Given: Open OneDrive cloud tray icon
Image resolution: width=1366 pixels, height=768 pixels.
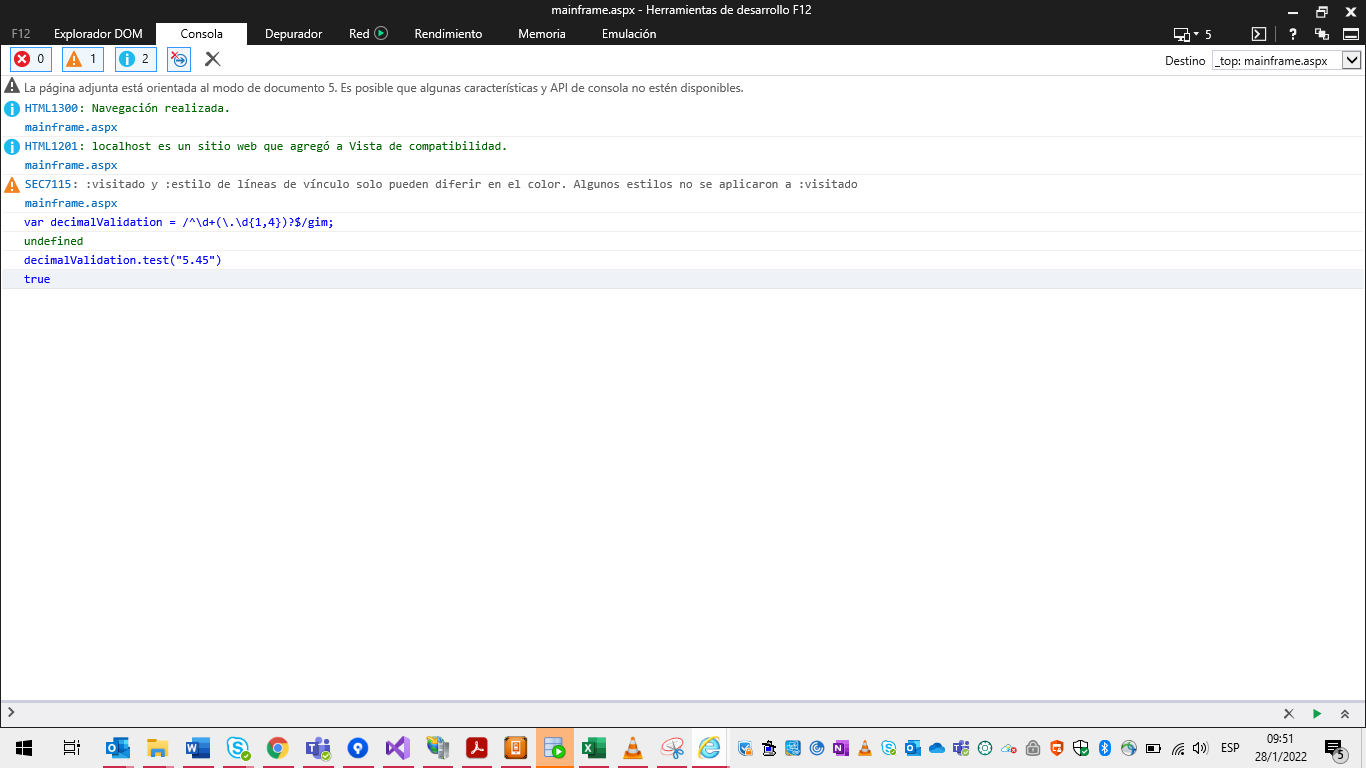Looking at the screenshot, I should click(x=937, y=748).
